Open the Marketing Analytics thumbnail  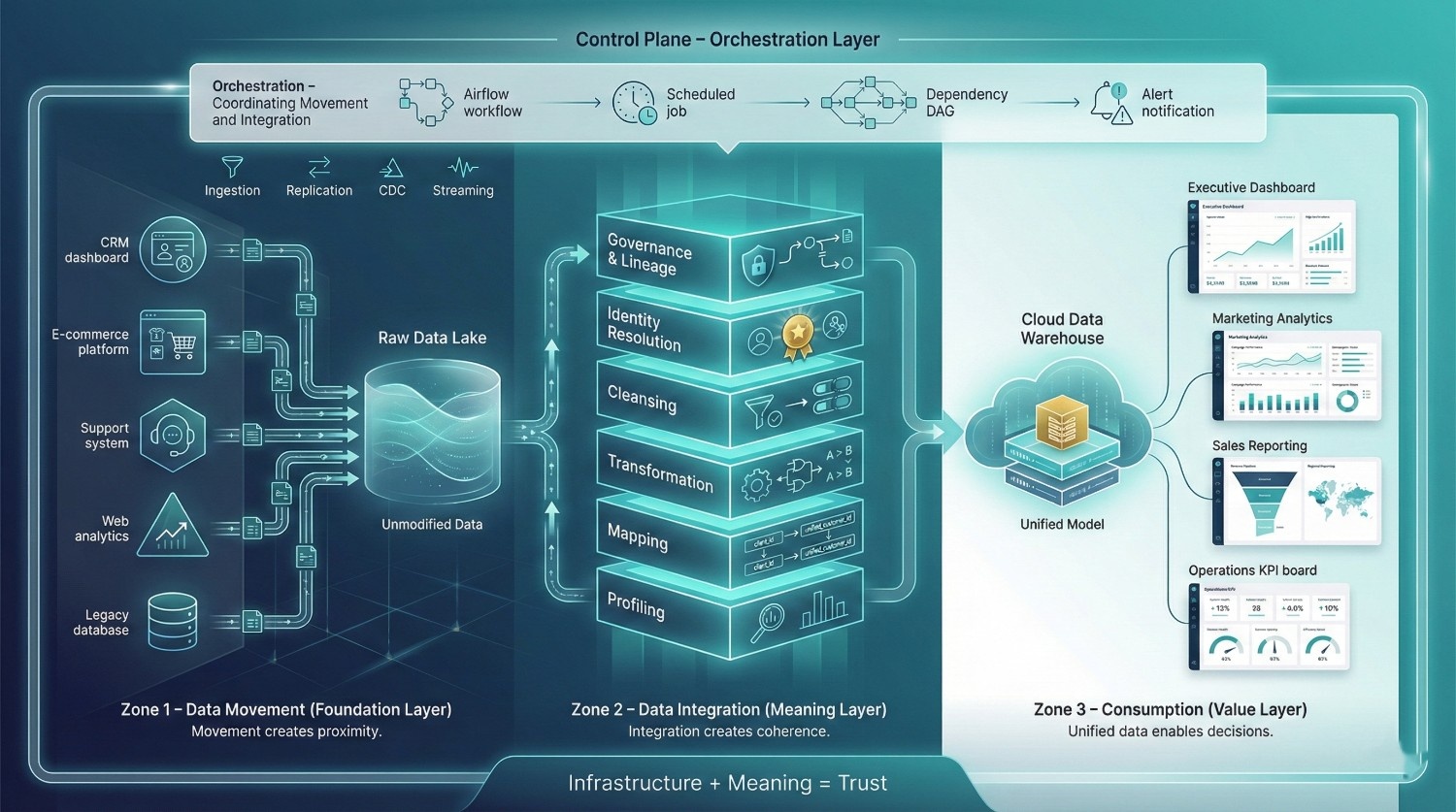1296,375
